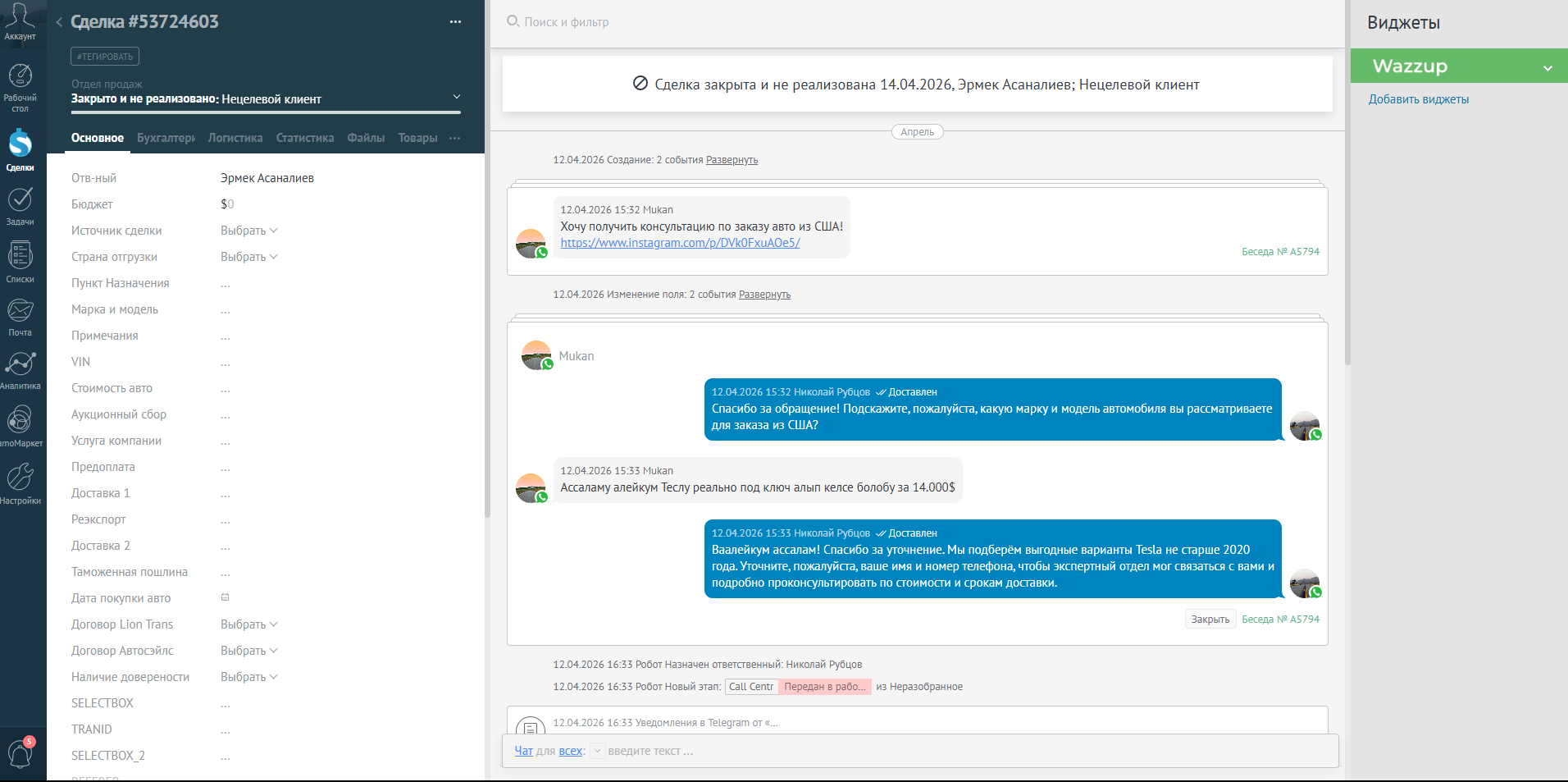
Task: Click the Апрель month marker
Action: click(917, 132)
